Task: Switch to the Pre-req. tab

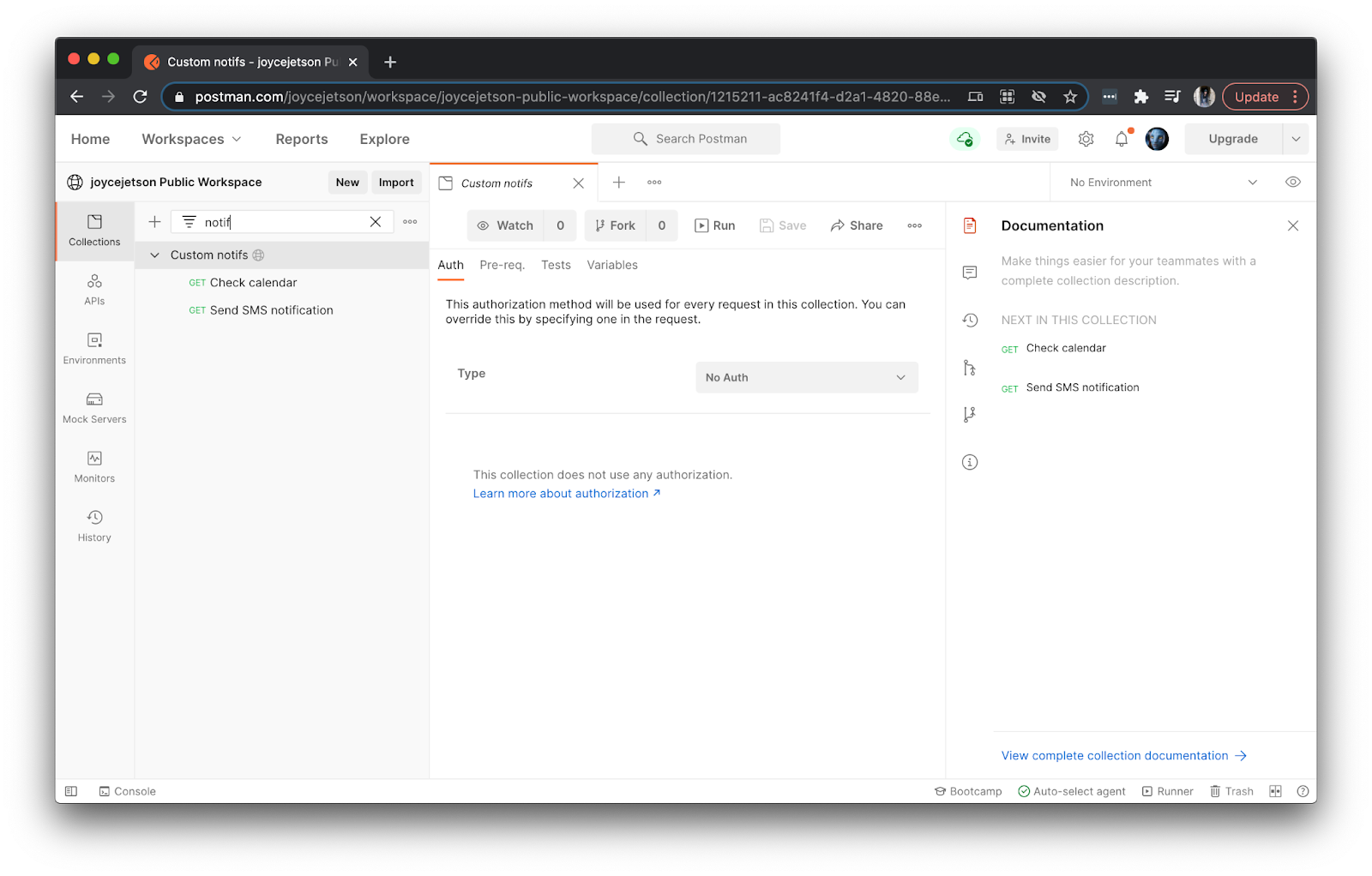Action: coord(502,265)
